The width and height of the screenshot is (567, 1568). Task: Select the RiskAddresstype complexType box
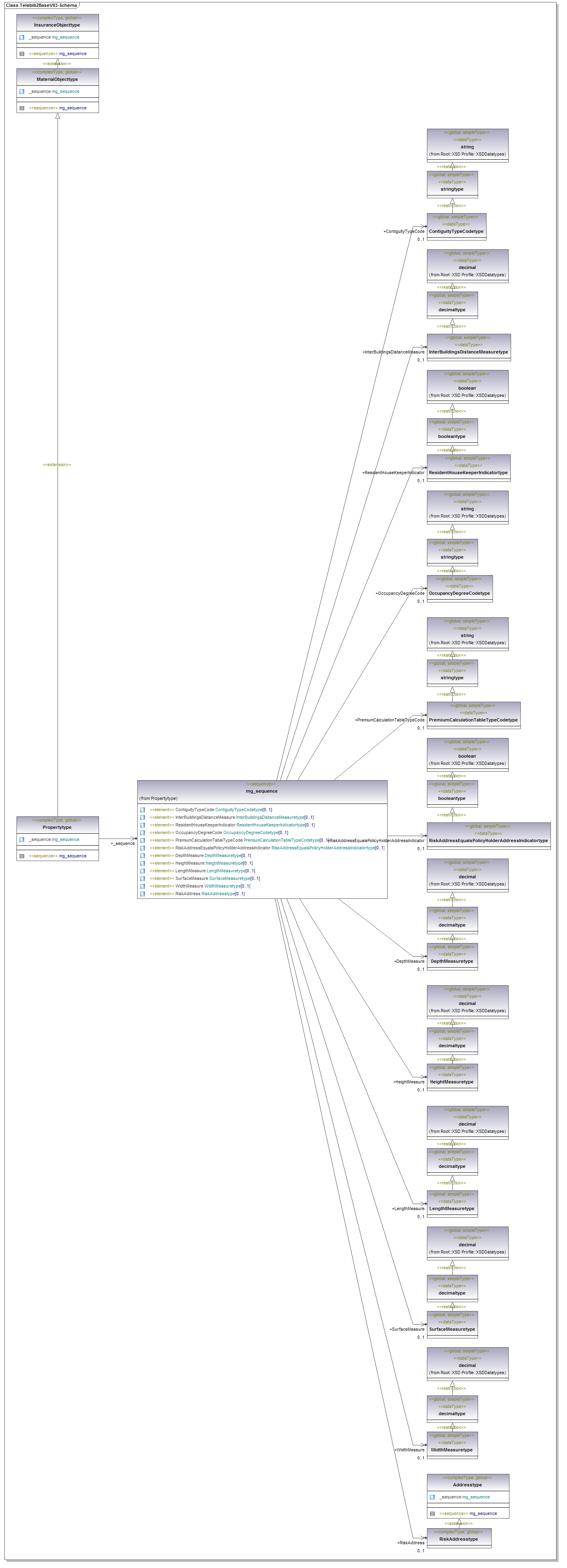coord(459,1537)
